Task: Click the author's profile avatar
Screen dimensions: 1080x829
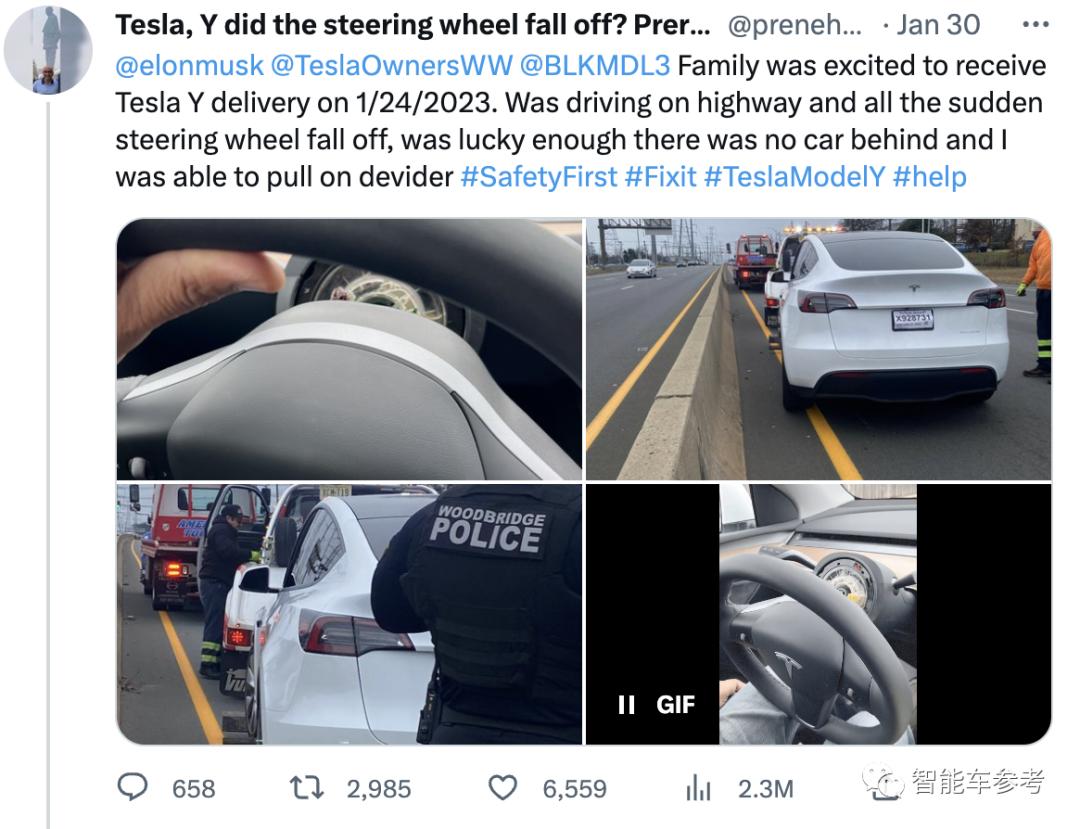Action: [48, 50]
